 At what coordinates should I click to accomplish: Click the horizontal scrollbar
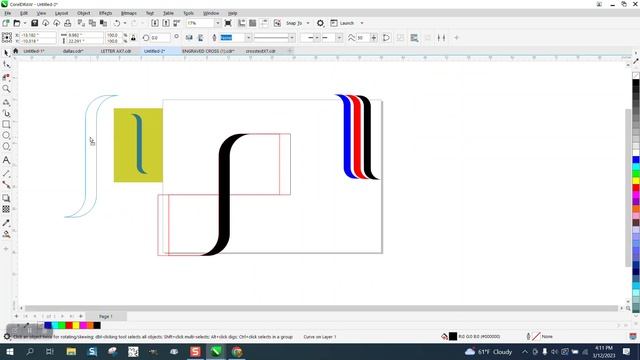tap(321, 308)
